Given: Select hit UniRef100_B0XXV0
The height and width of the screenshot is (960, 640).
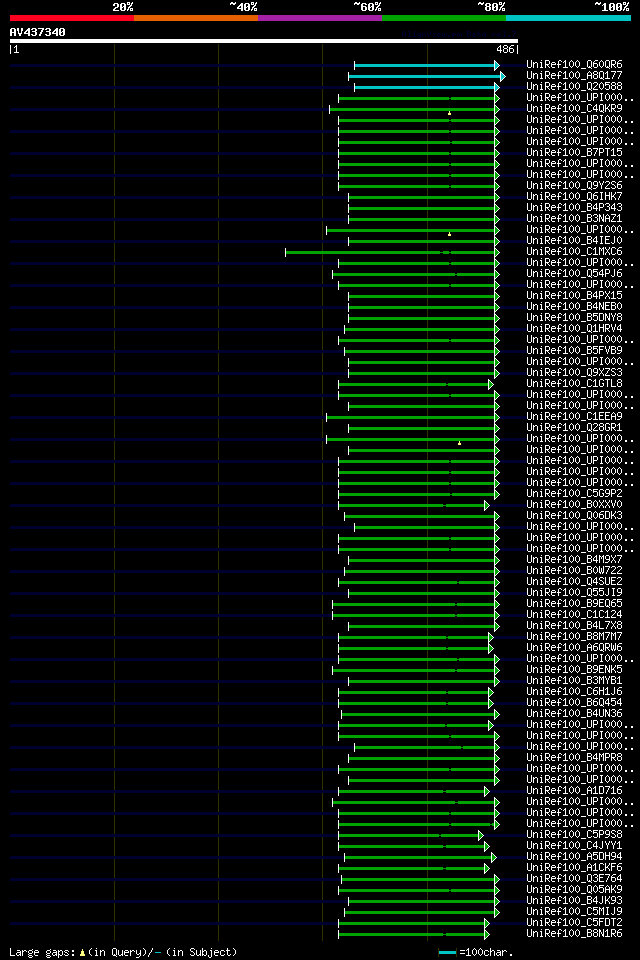Looking at the screenshot, I should [574, 504].
